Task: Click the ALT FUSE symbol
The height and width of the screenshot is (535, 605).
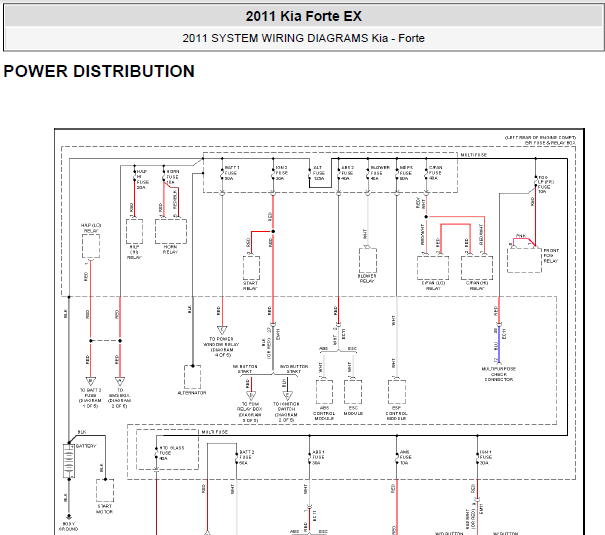Action: 309,174
